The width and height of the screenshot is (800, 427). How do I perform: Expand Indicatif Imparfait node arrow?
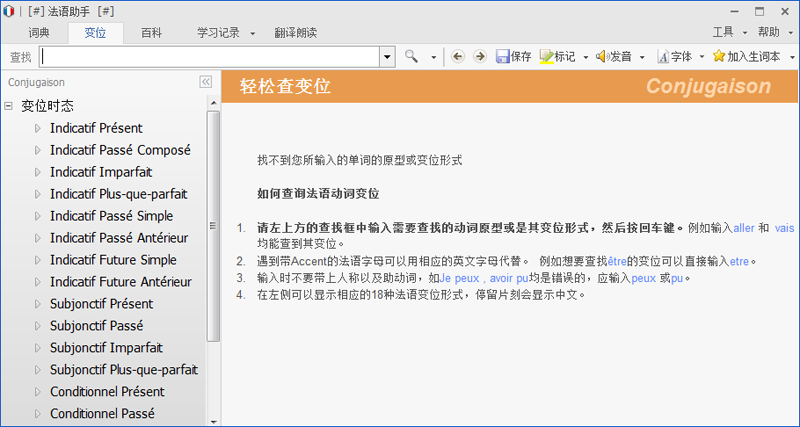click(38, 172)
